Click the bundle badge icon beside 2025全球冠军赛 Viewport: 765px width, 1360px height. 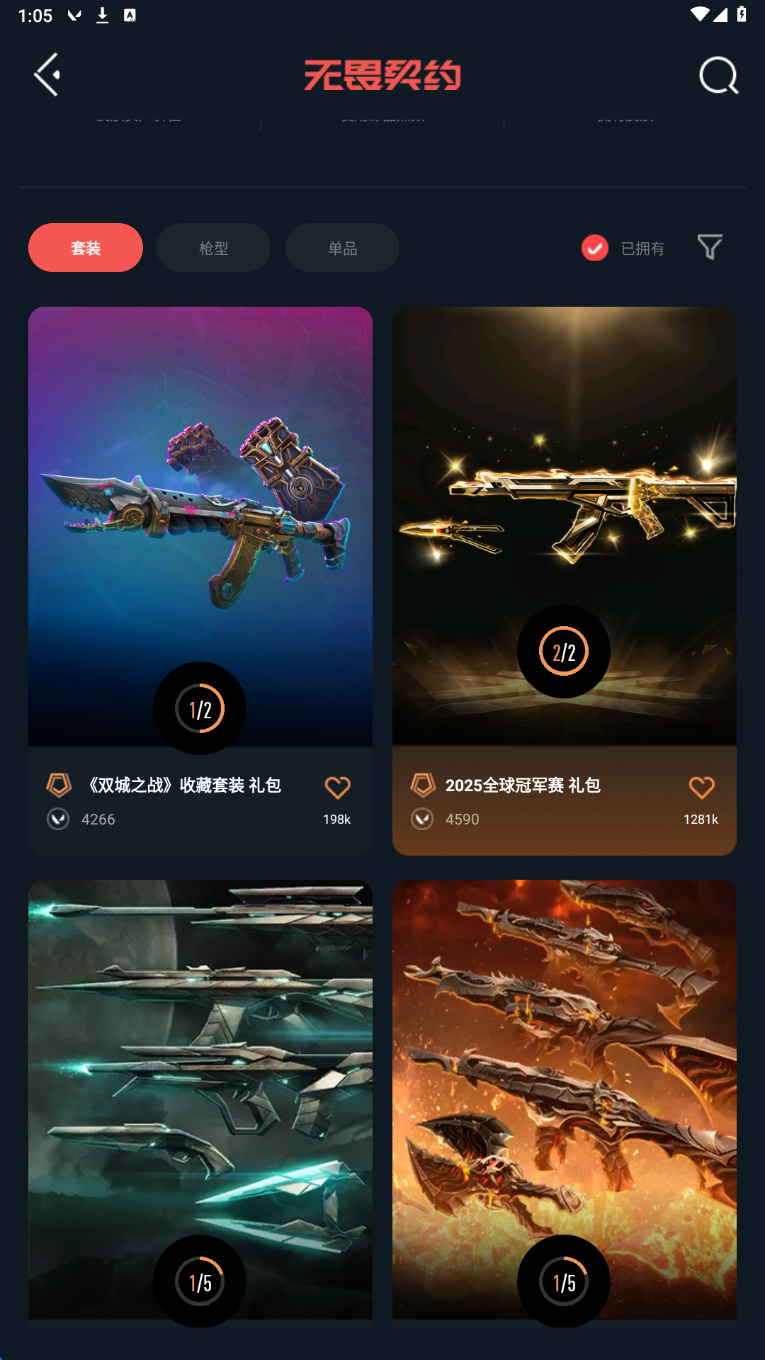(423, 785)
